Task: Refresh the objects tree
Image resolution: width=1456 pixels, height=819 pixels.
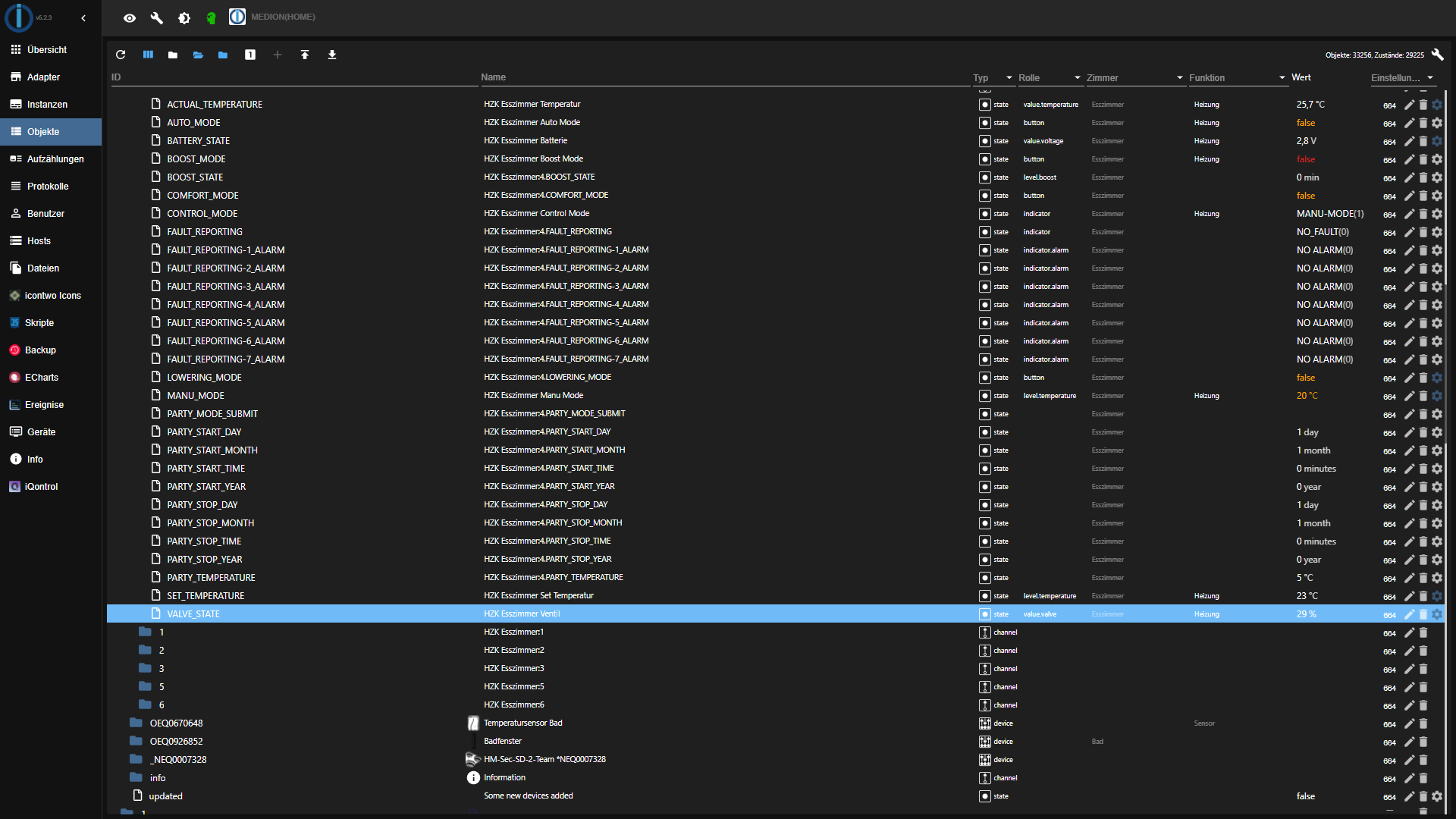Action: [x=121, y=55]
